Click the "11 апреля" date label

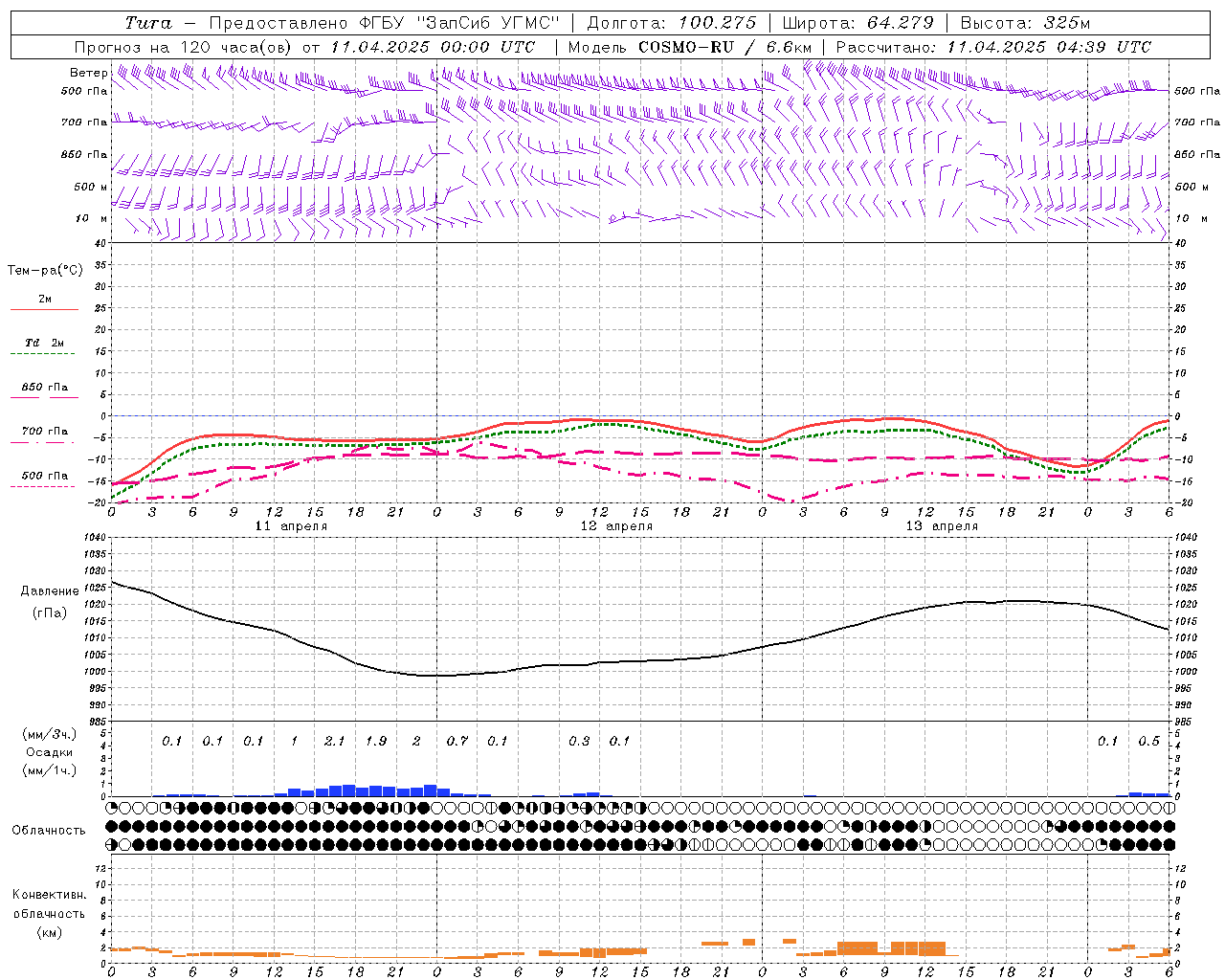click(x=292, y=526)
